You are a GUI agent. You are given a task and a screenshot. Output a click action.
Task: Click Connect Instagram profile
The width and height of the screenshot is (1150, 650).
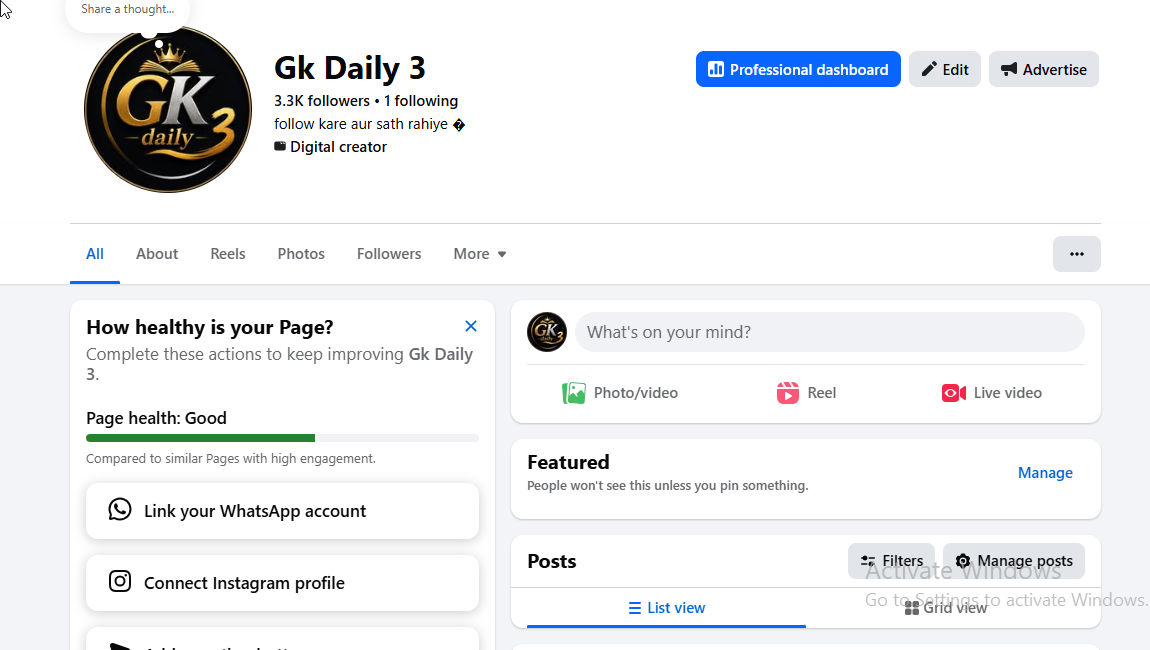(x=282, y=583)
